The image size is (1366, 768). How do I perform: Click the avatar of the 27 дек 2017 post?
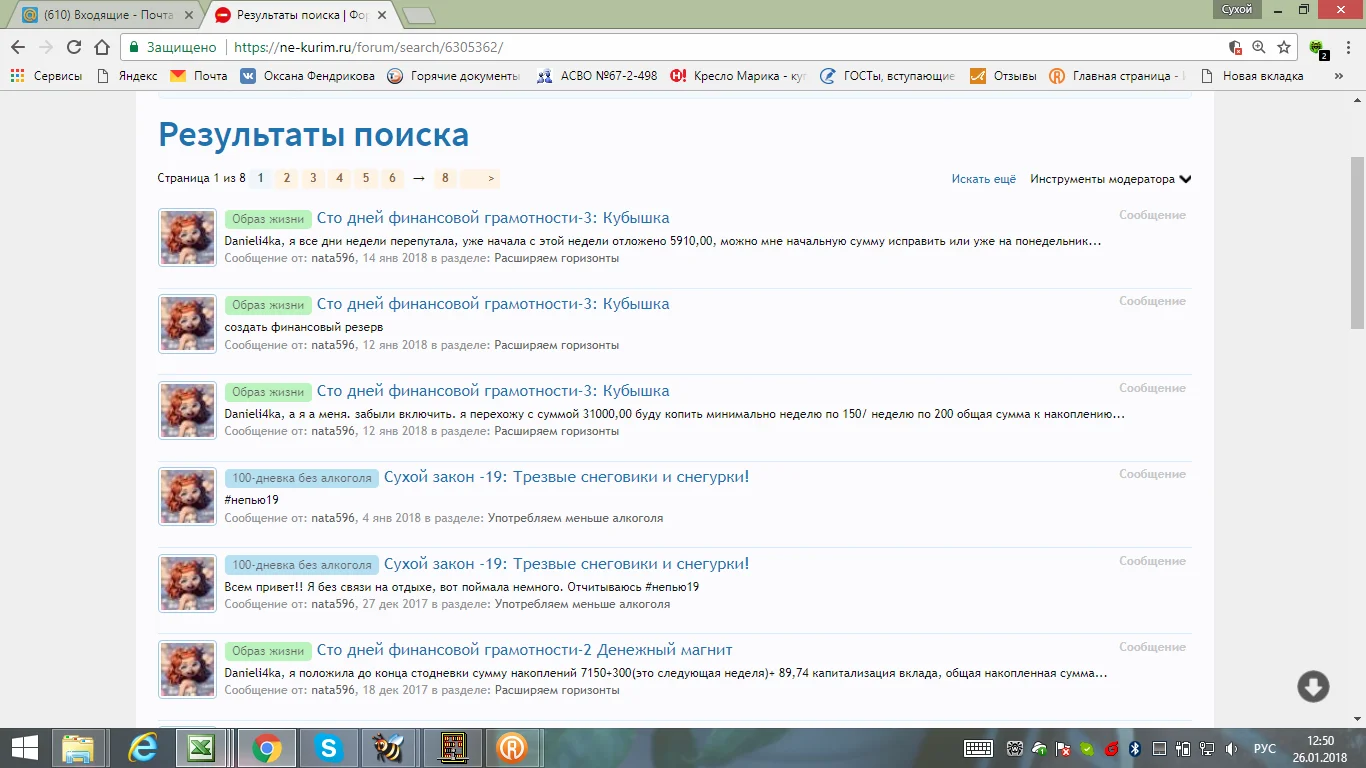pos(187,584)
